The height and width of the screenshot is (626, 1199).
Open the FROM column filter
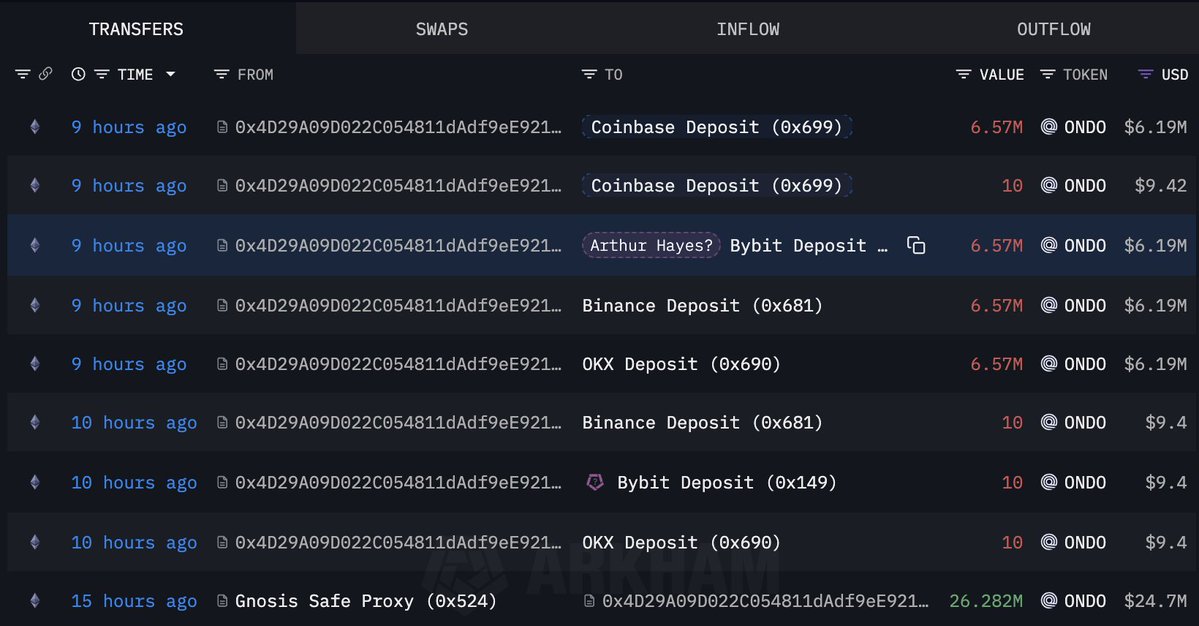click(x=222, y=74)
